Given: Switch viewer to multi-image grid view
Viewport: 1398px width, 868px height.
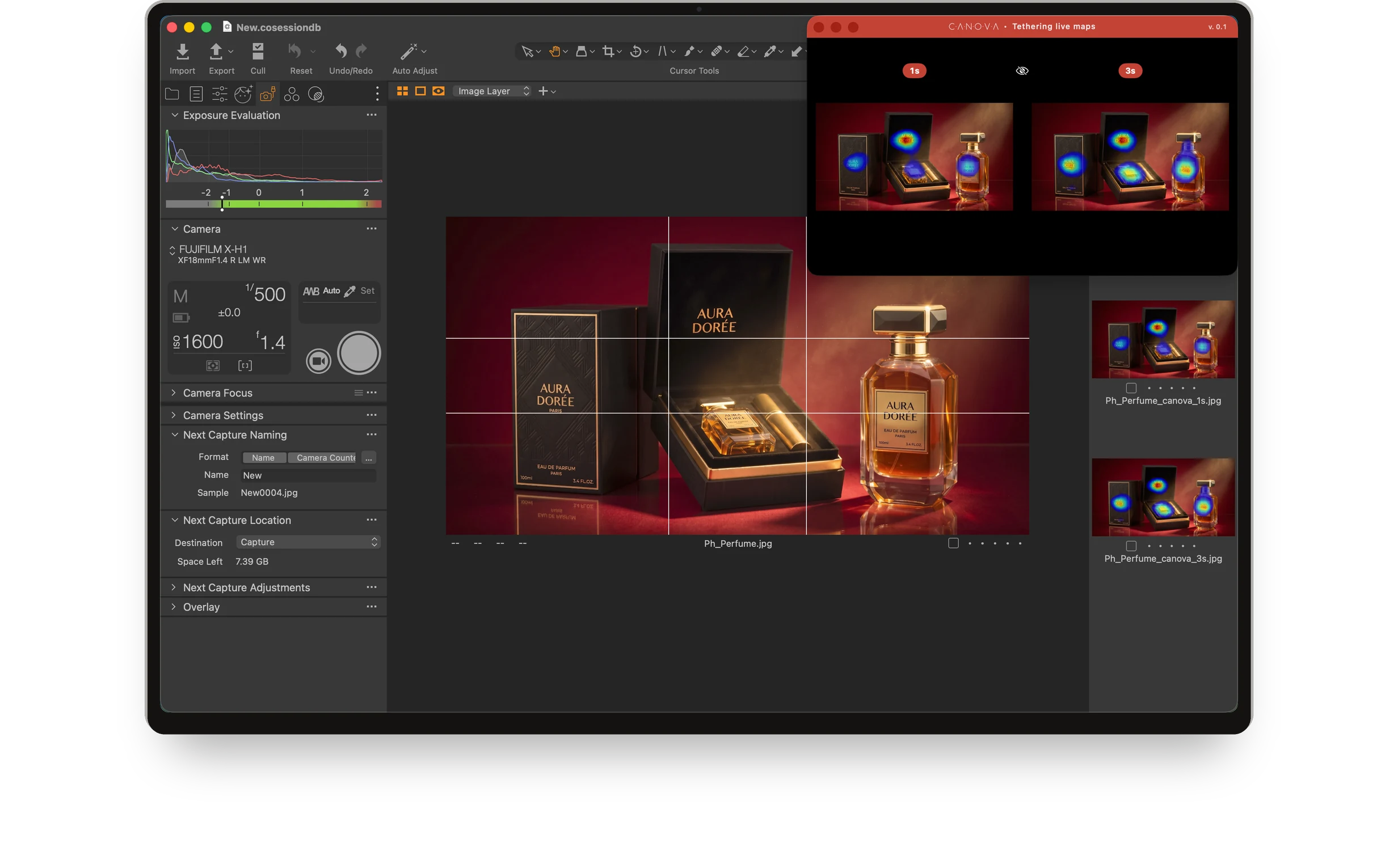Looking at the screenshot, I should (x=403, y=91).
